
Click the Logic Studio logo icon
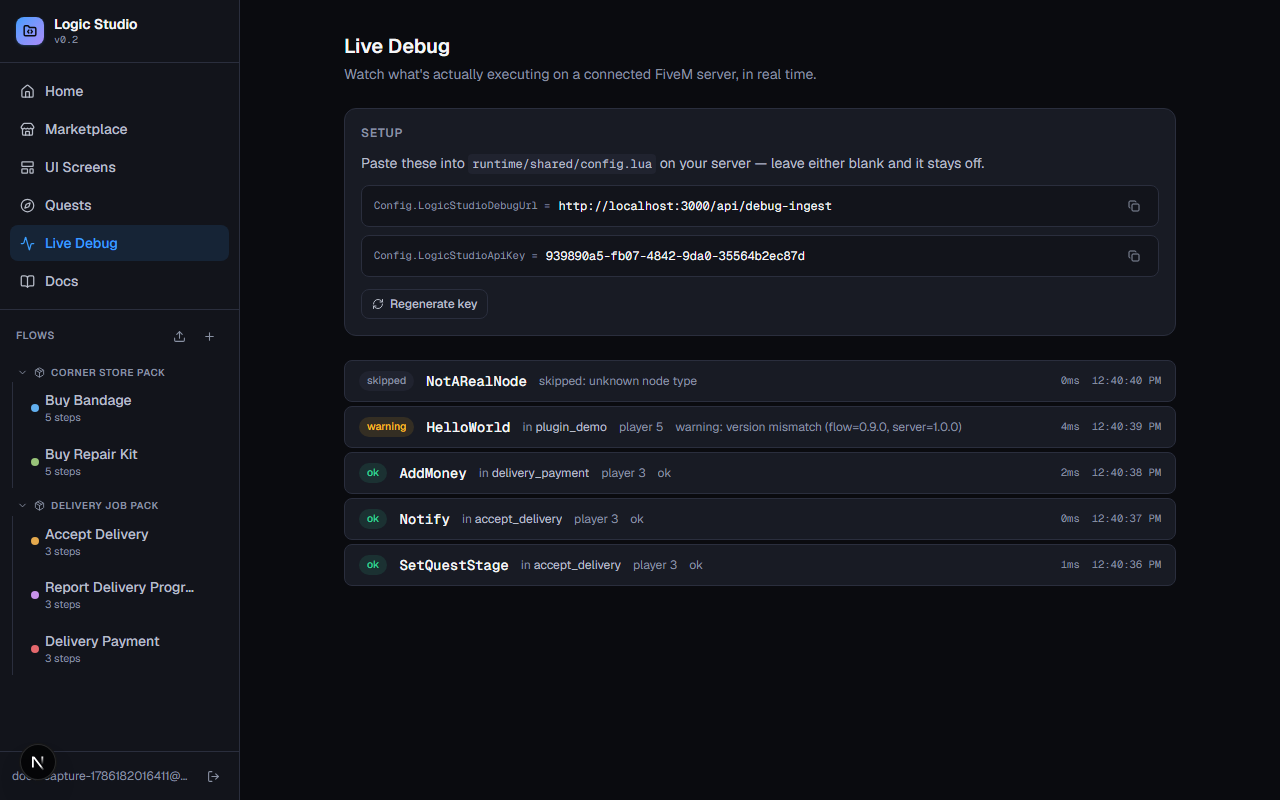click(30, 31)
